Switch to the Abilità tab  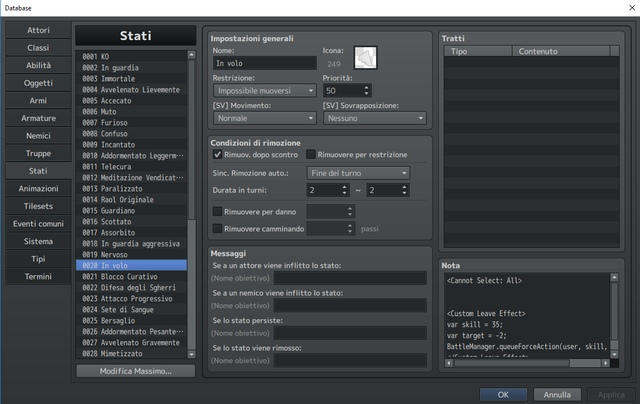(38, 65)
